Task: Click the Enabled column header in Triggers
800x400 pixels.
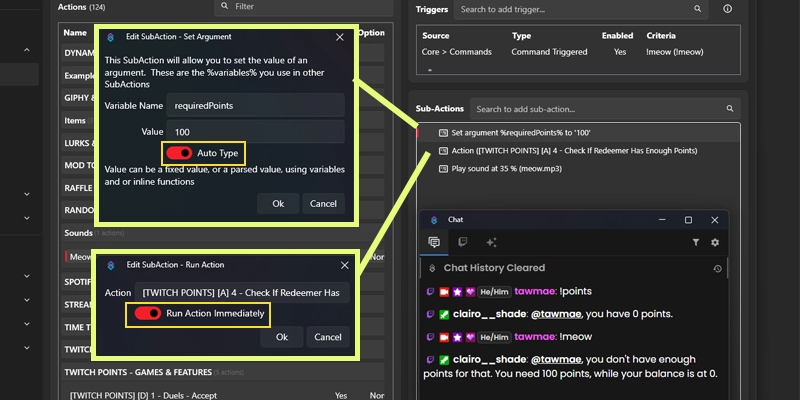Action: point(617,36)
